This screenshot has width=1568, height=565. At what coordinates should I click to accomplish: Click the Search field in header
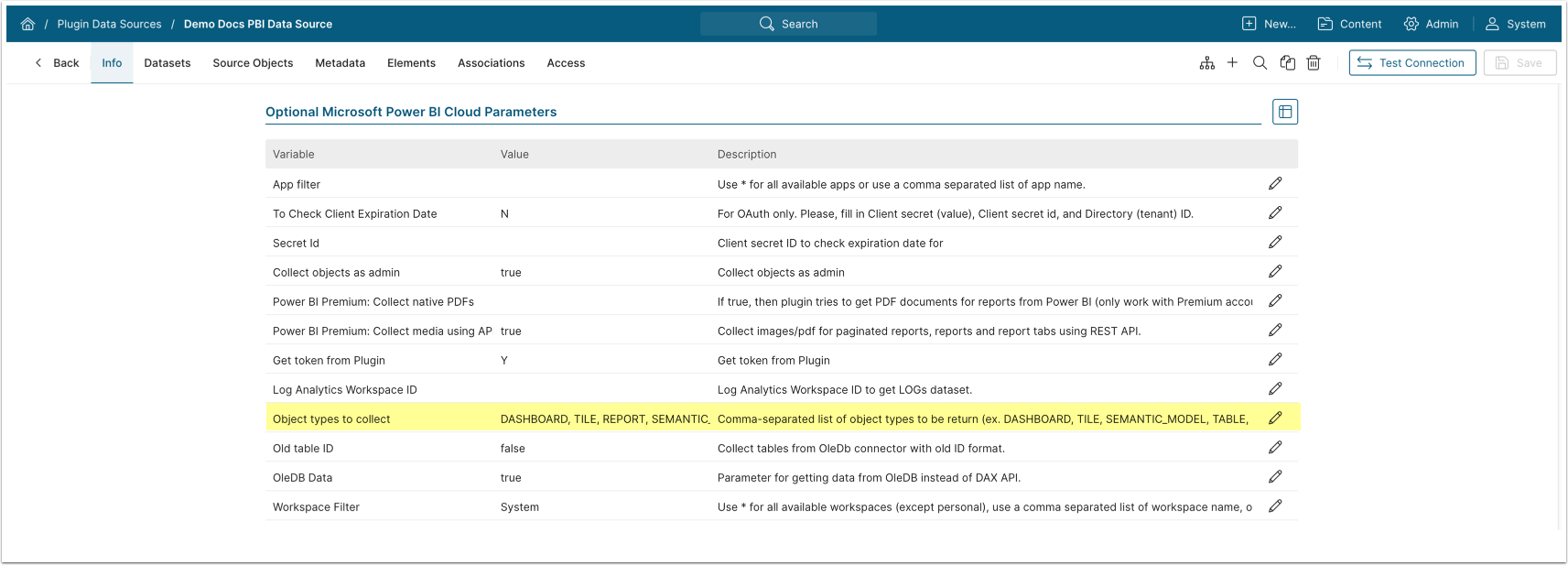(x=788, y=25)
